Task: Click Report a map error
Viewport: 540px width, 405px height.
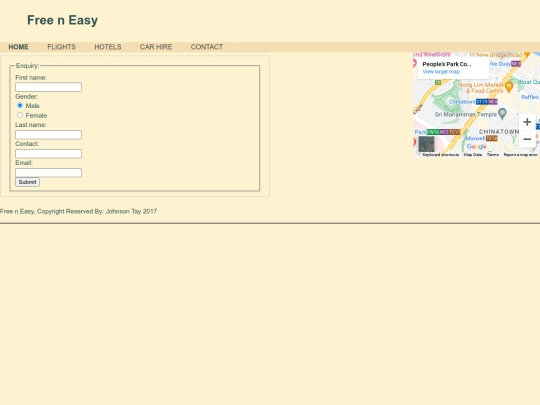Action: click(x=520, y=155)
